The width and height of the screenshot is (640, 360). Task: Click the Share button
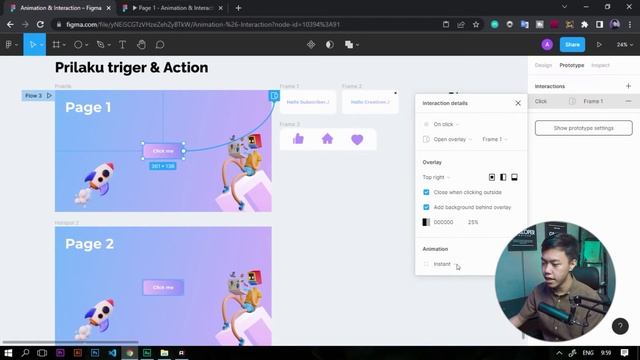coord(572,44)
